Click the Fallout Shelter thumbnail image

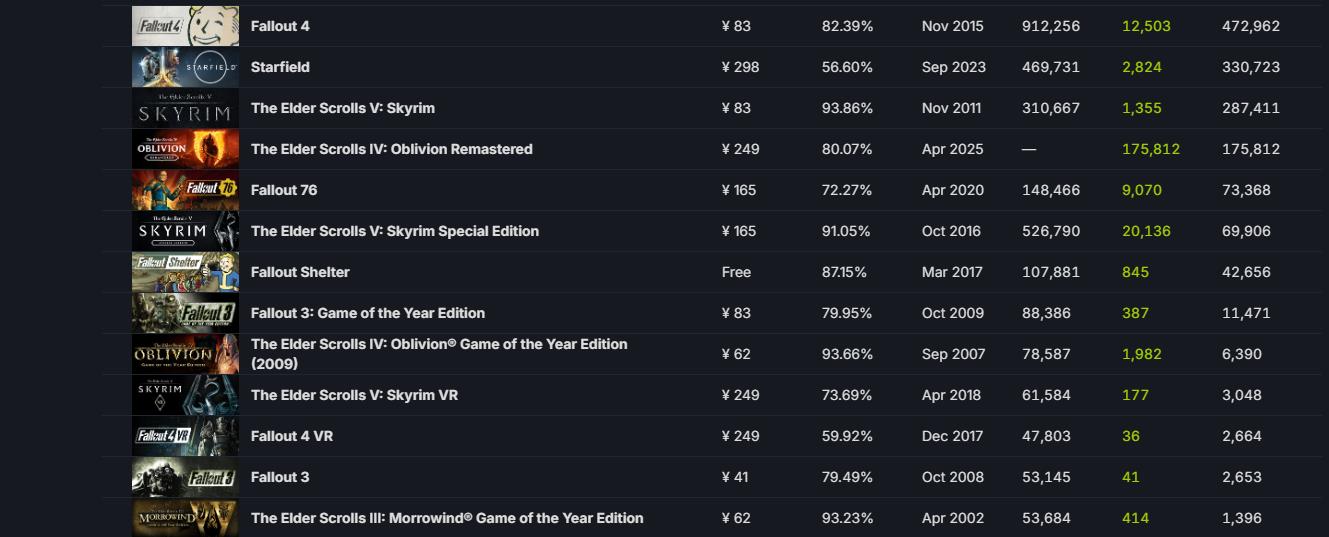coord(185,272)
